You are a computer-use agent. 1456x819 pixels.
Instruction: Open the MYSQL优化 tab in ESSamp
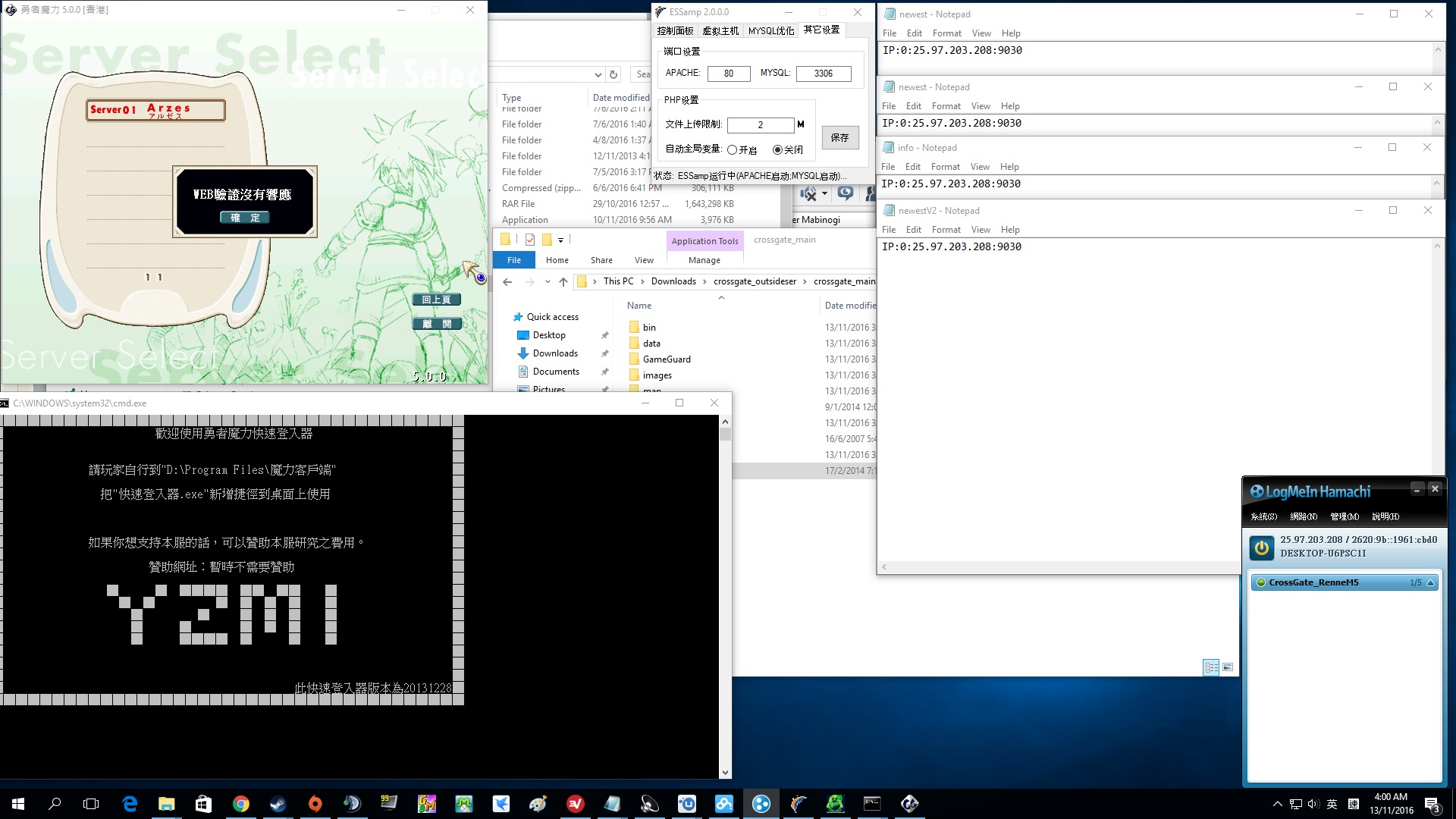tap(771, 30)
